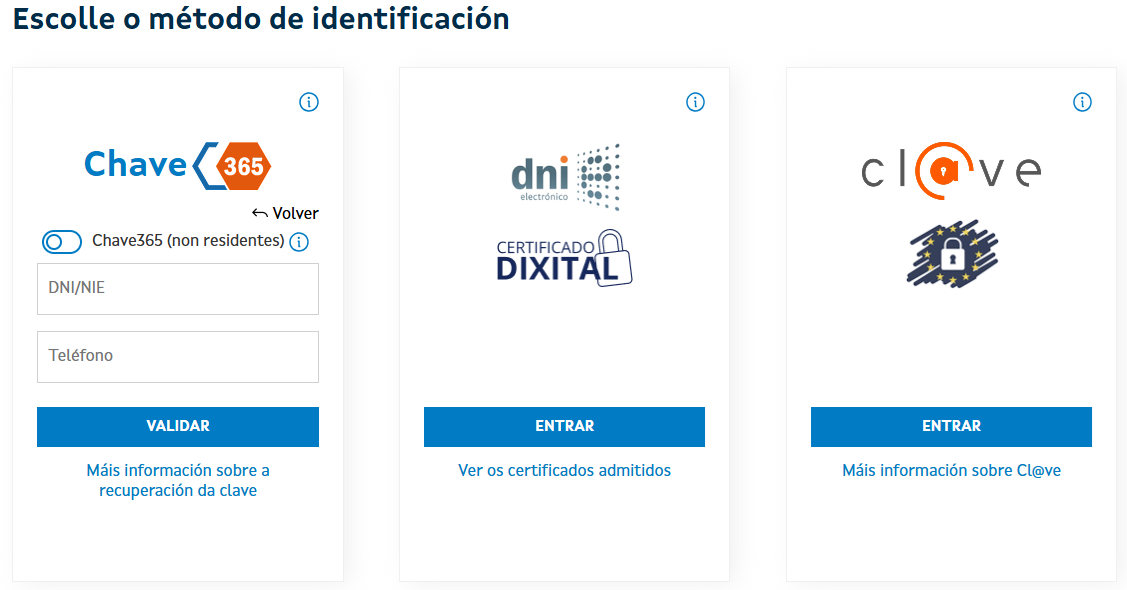1127x590 pixels.
Task: Open Máis información sobre Cl@ve link
Action: (x=951, y=470)
